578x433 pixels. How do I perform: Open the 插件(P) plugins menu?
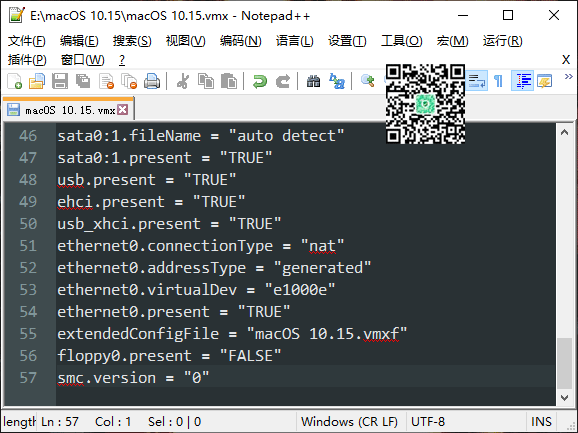pos(27,60)
